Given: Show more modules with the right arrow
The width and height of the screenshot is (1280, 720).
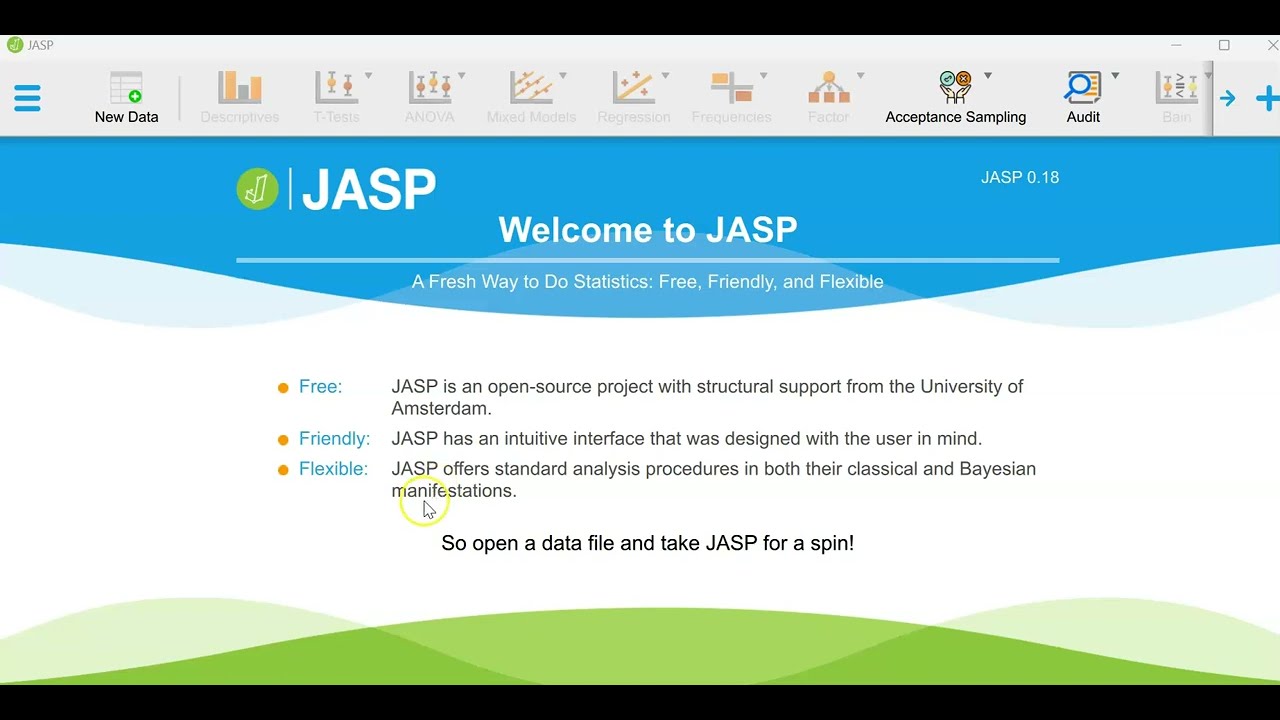Looking at the screenshot, I should 1228,98.
